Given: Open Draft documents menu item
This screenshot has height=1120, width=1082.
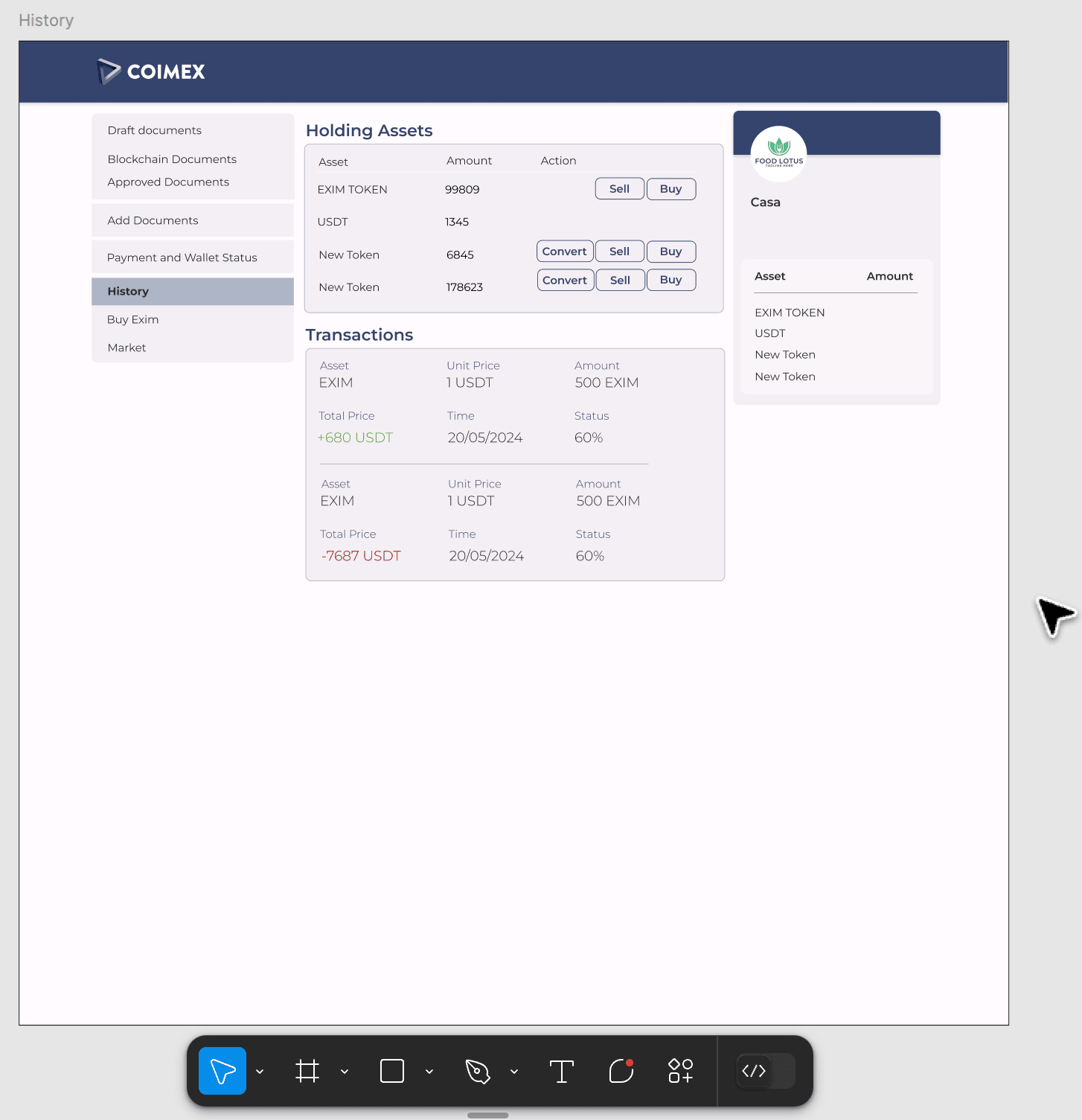Looking at the screenshot, I should (x=154, y=130).
